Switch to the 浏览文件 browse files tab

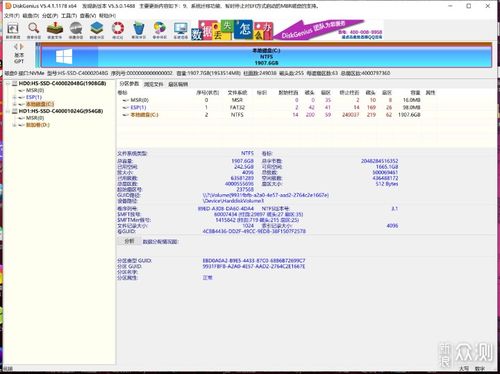[x=153, y=84]
